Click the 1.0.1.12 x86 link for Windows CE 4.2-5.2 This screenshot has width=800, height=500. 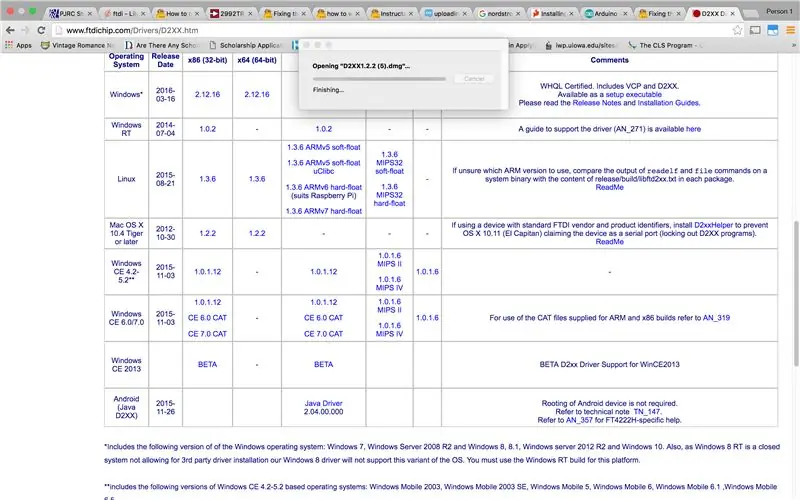(207, 271)
